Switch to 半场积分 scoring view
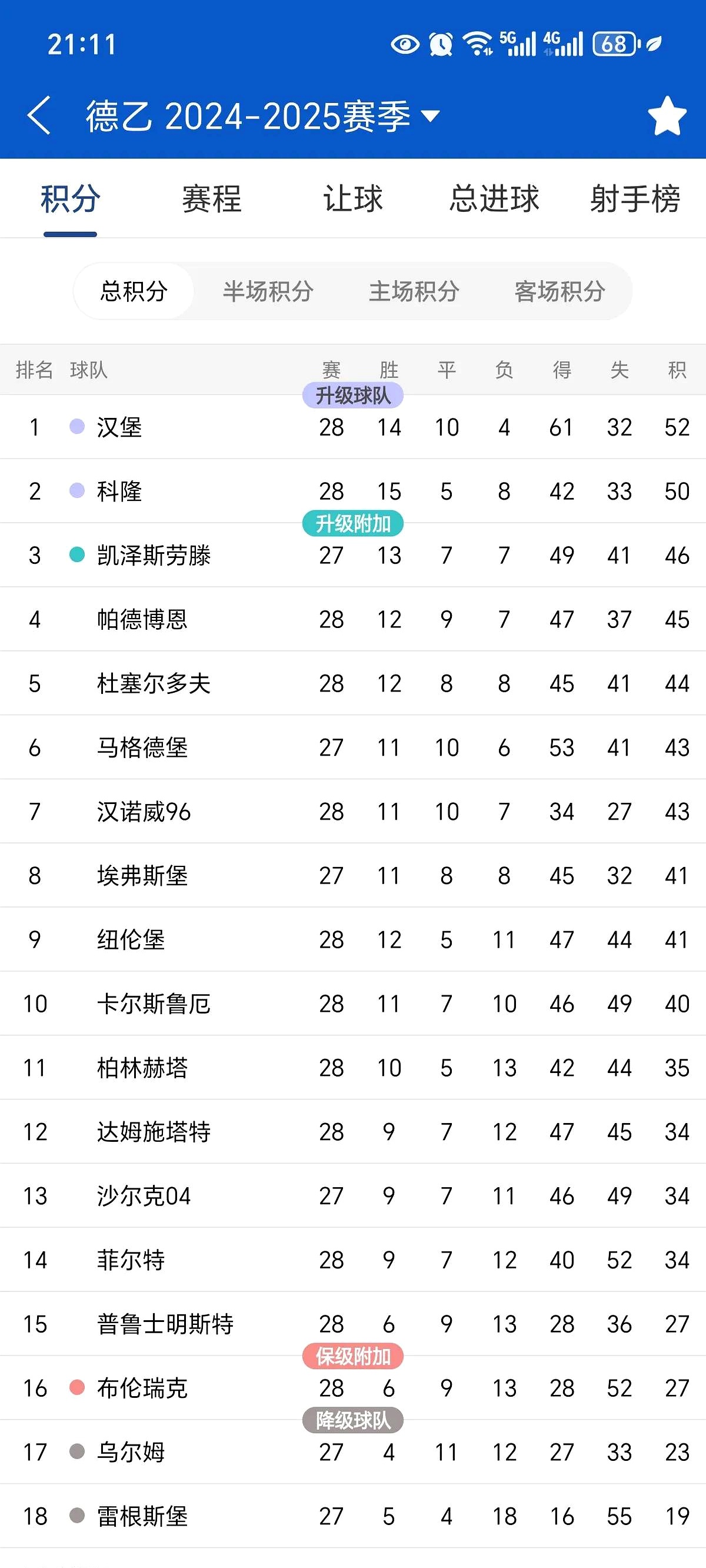706x1568 pixels. point(269,291)
